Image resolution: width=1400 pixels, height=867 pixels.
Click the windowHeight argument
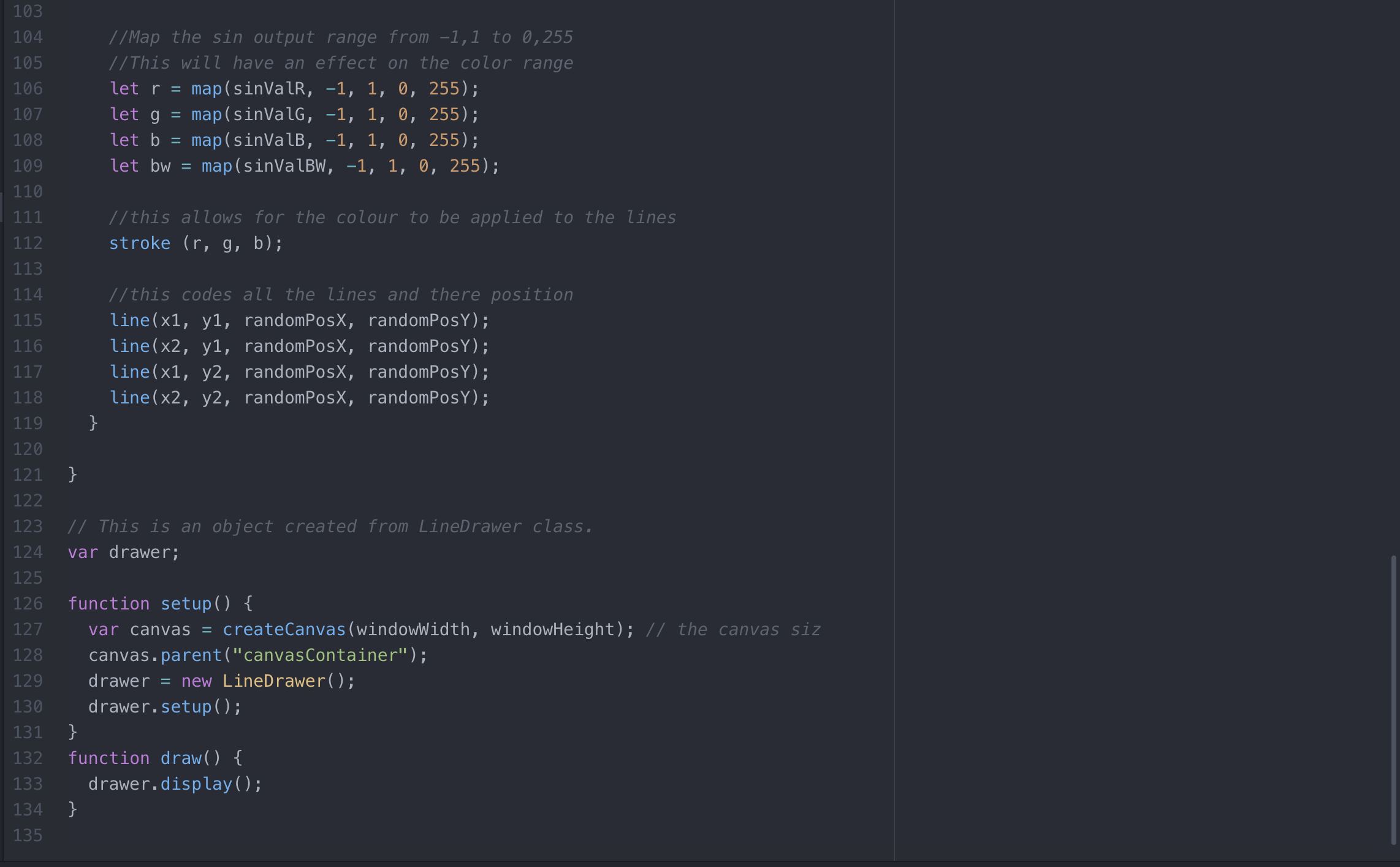(x=552, y=630)
